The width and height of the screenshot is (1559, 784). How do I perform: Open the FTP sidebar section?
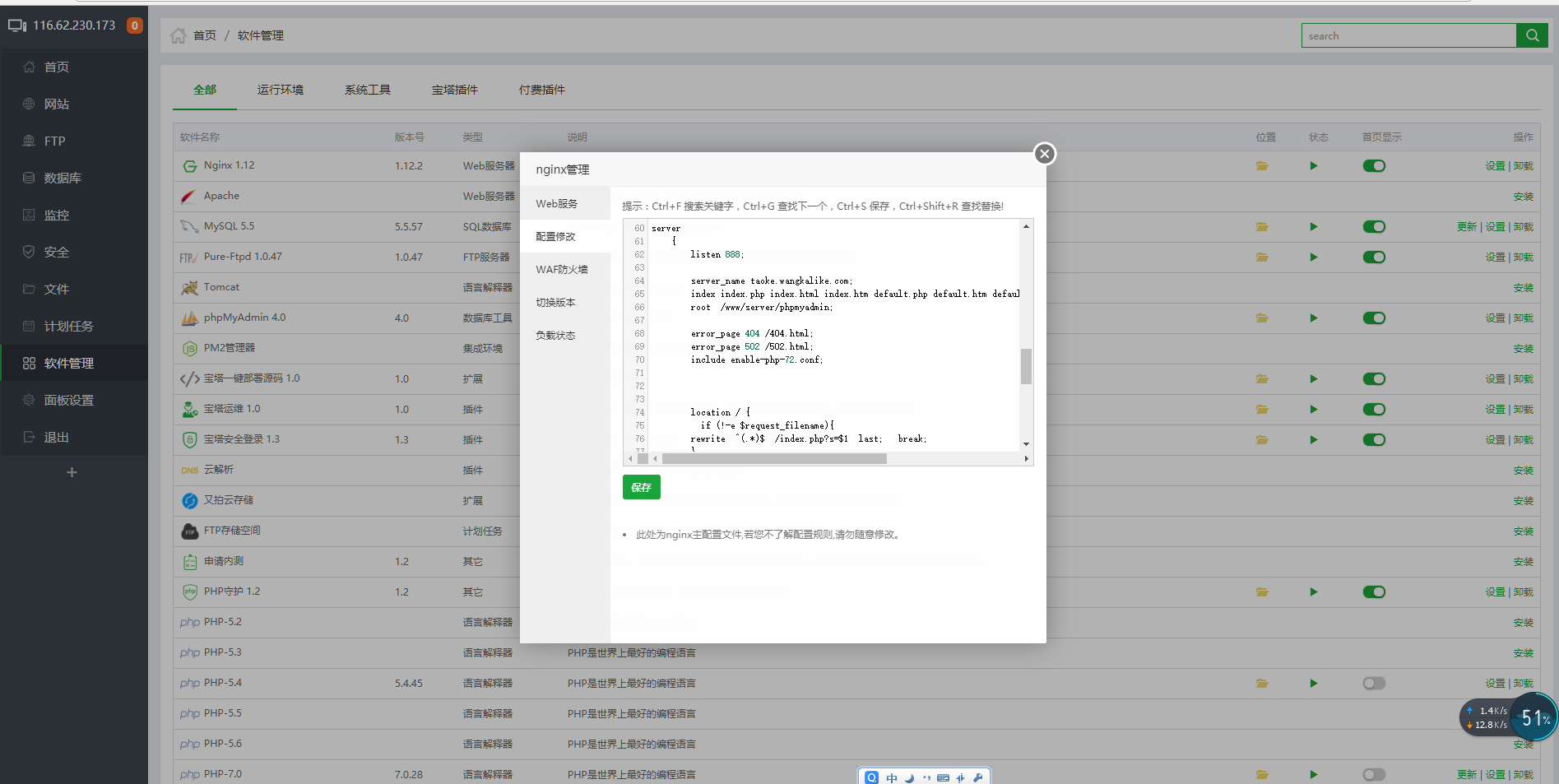coord(54,141)
